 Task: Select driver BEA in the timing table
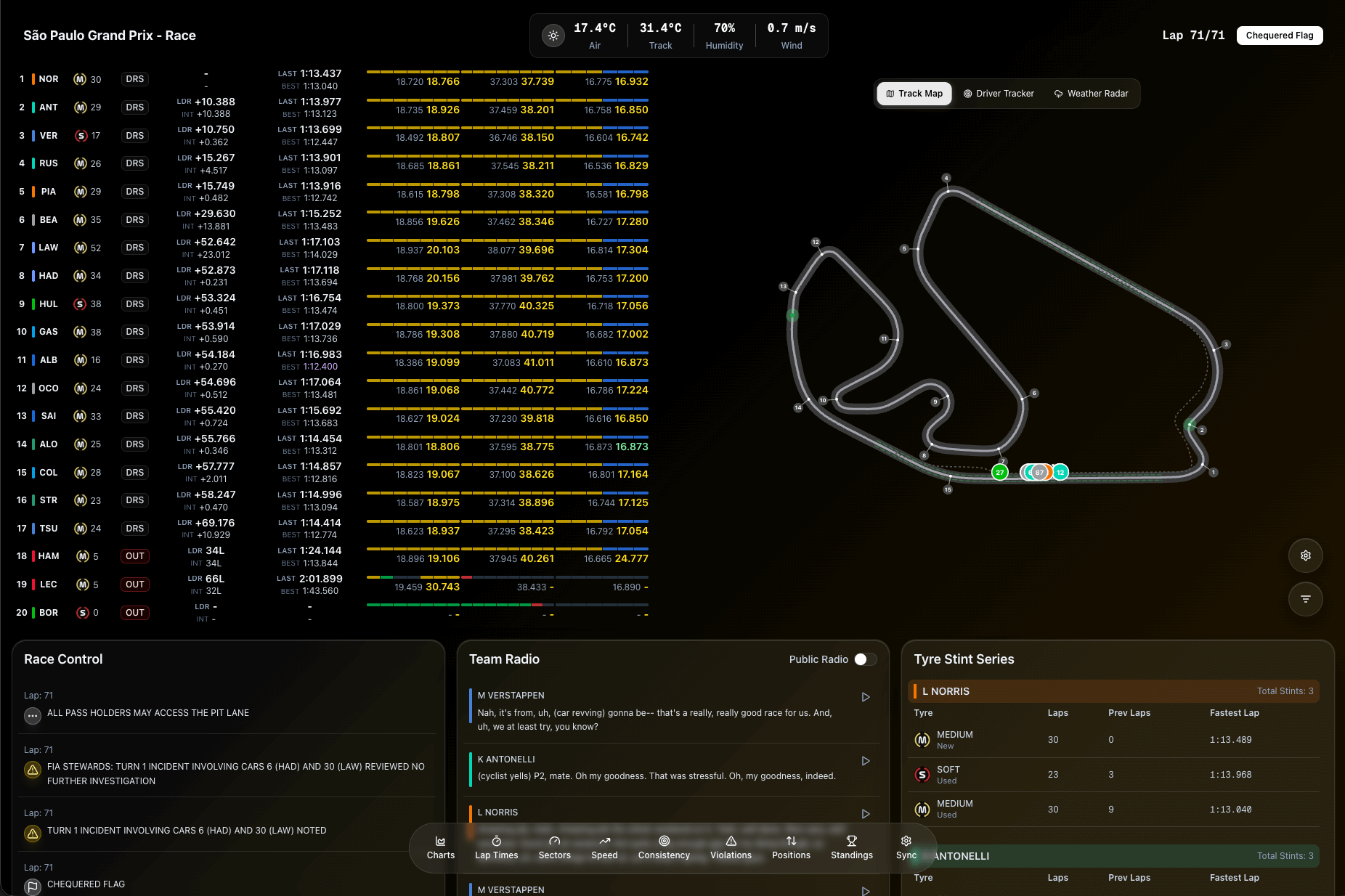coord(49,220)
